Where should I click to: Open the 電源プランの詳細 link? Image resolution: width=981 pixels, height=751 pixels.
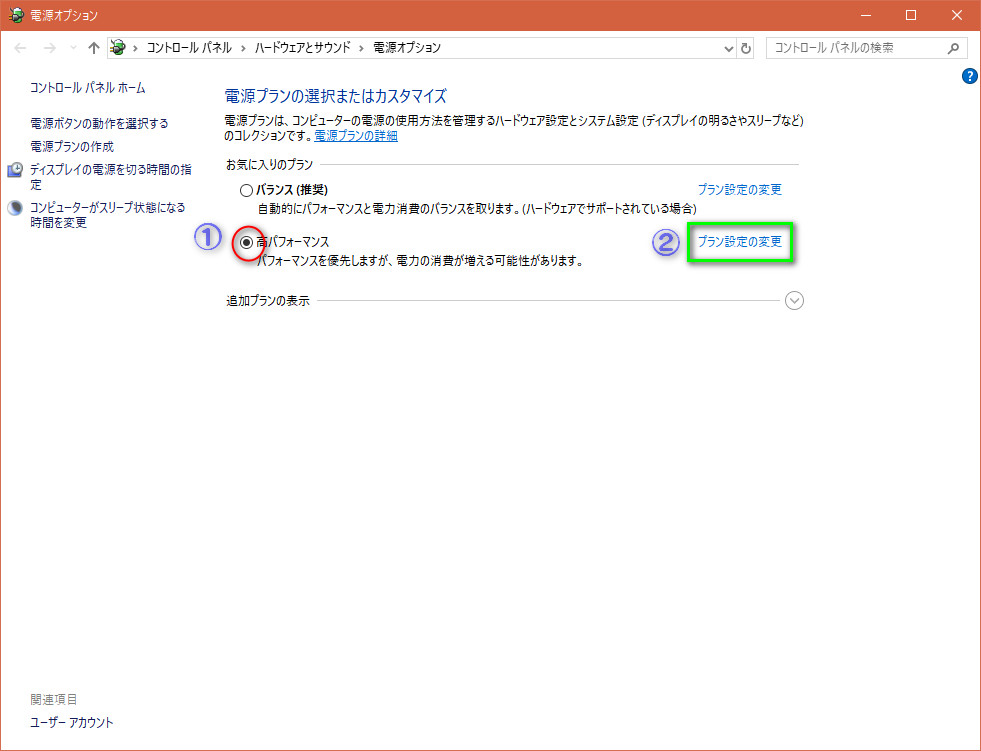pyautogui.click(x=356, y=136)
